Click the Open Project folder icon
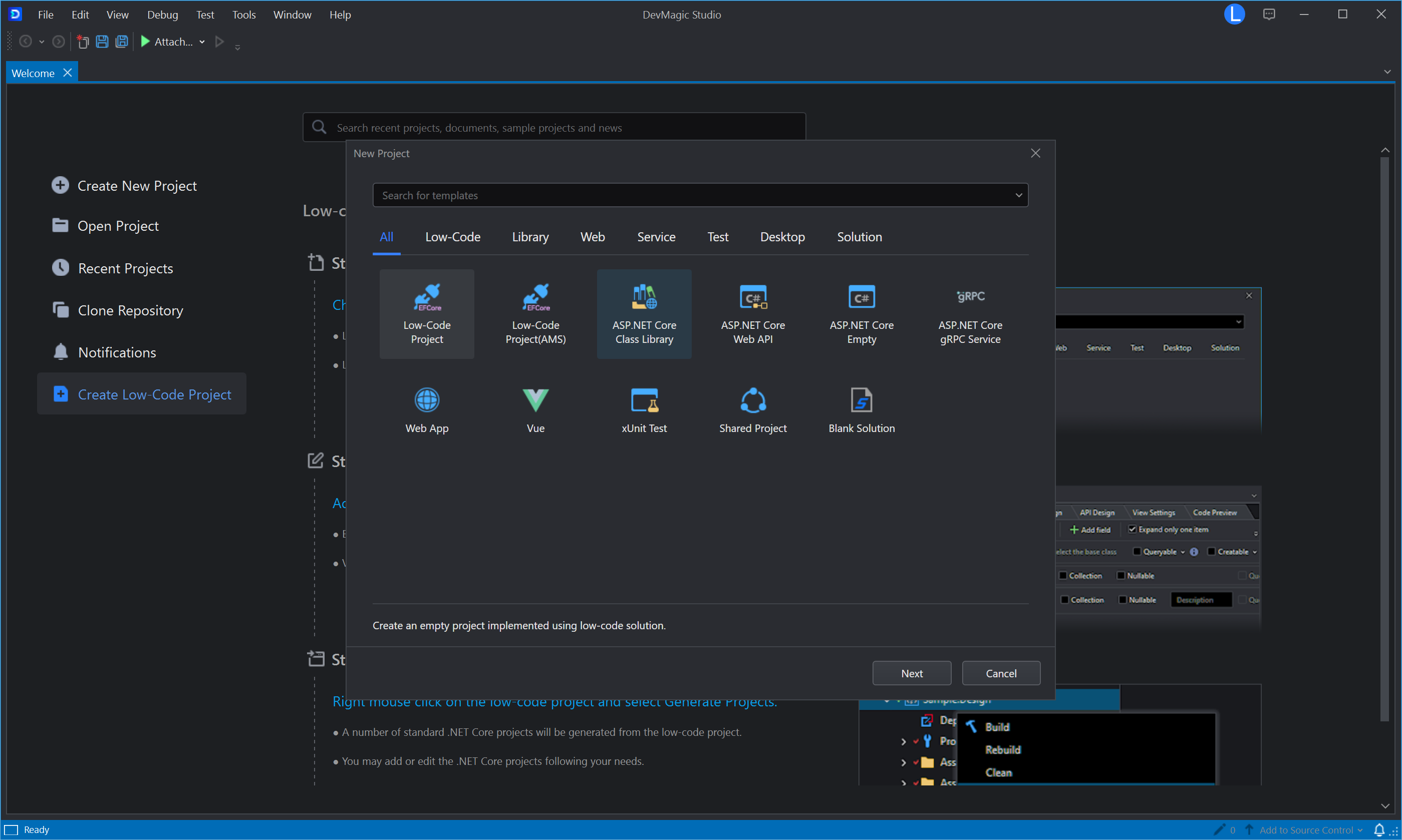This screenshot has width=1402, height=840. (60, 225)
